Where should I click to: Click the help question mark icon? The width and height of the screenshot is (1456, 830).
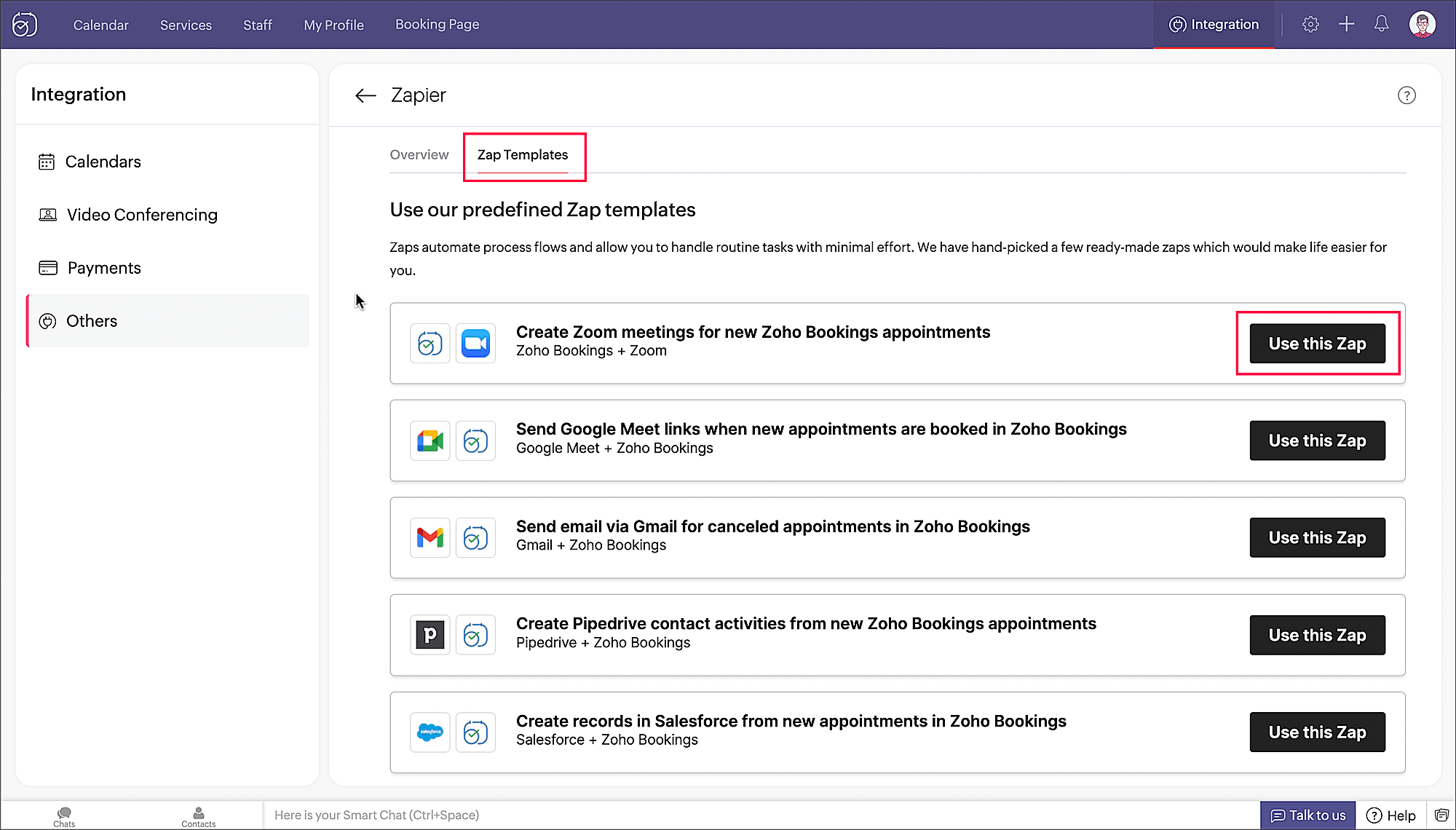pos(1406,95)
